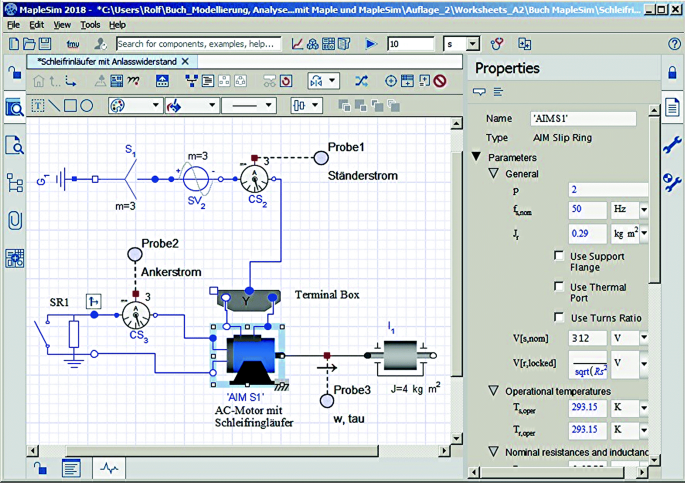Select the Ellipse drawing tool
Image resolution: width=685 pixels, height=483 pixels.
[x=86, y=106]
